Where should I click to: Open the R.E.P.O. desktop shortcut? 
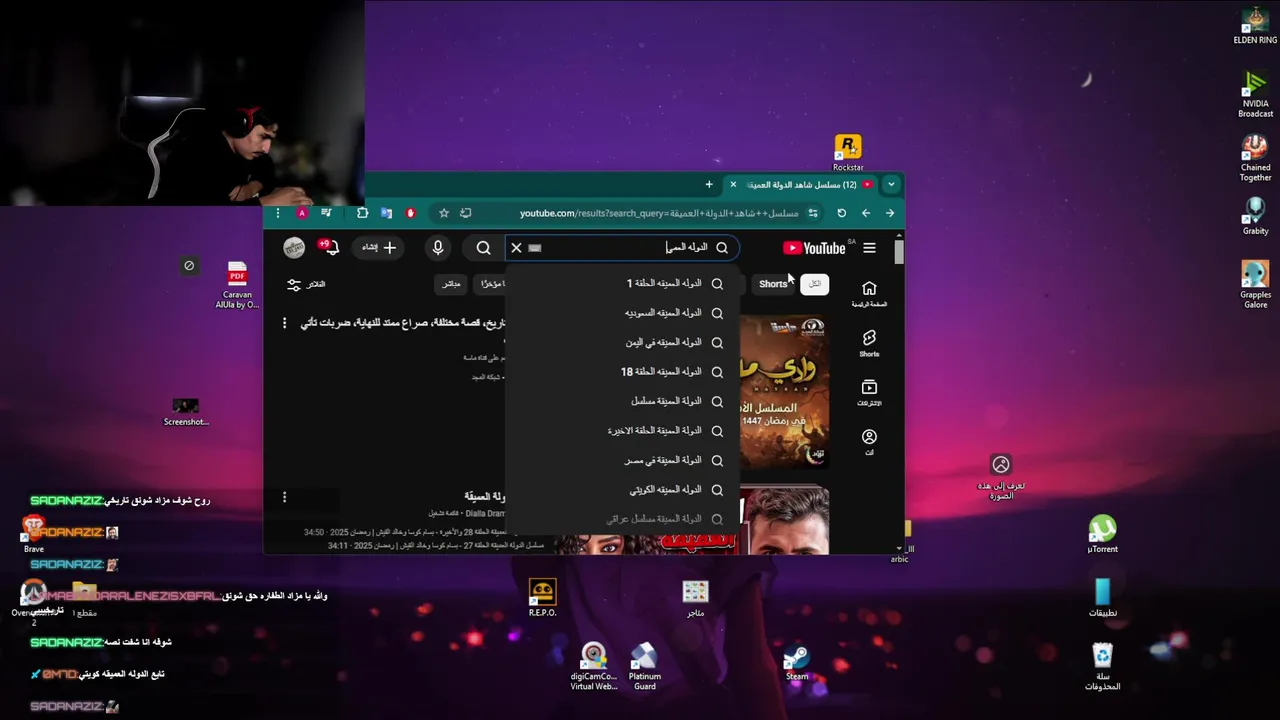[542, 598]
